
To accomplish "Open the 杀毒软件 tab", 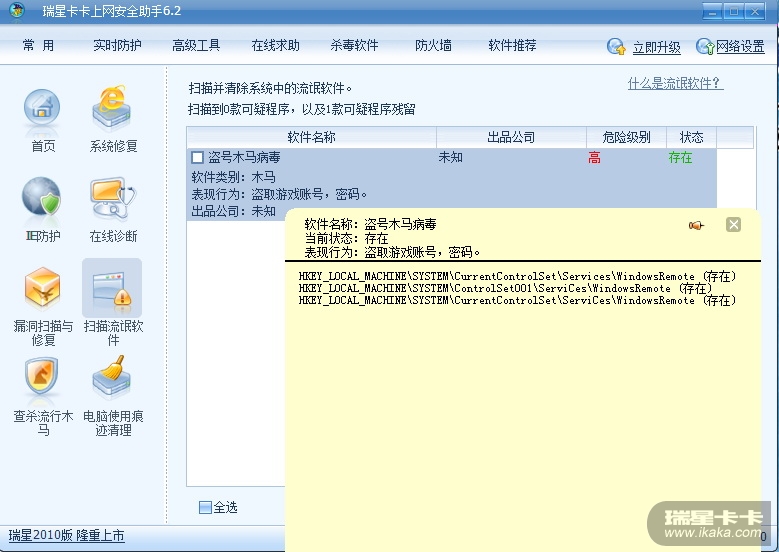I will [x=354, y=46].
